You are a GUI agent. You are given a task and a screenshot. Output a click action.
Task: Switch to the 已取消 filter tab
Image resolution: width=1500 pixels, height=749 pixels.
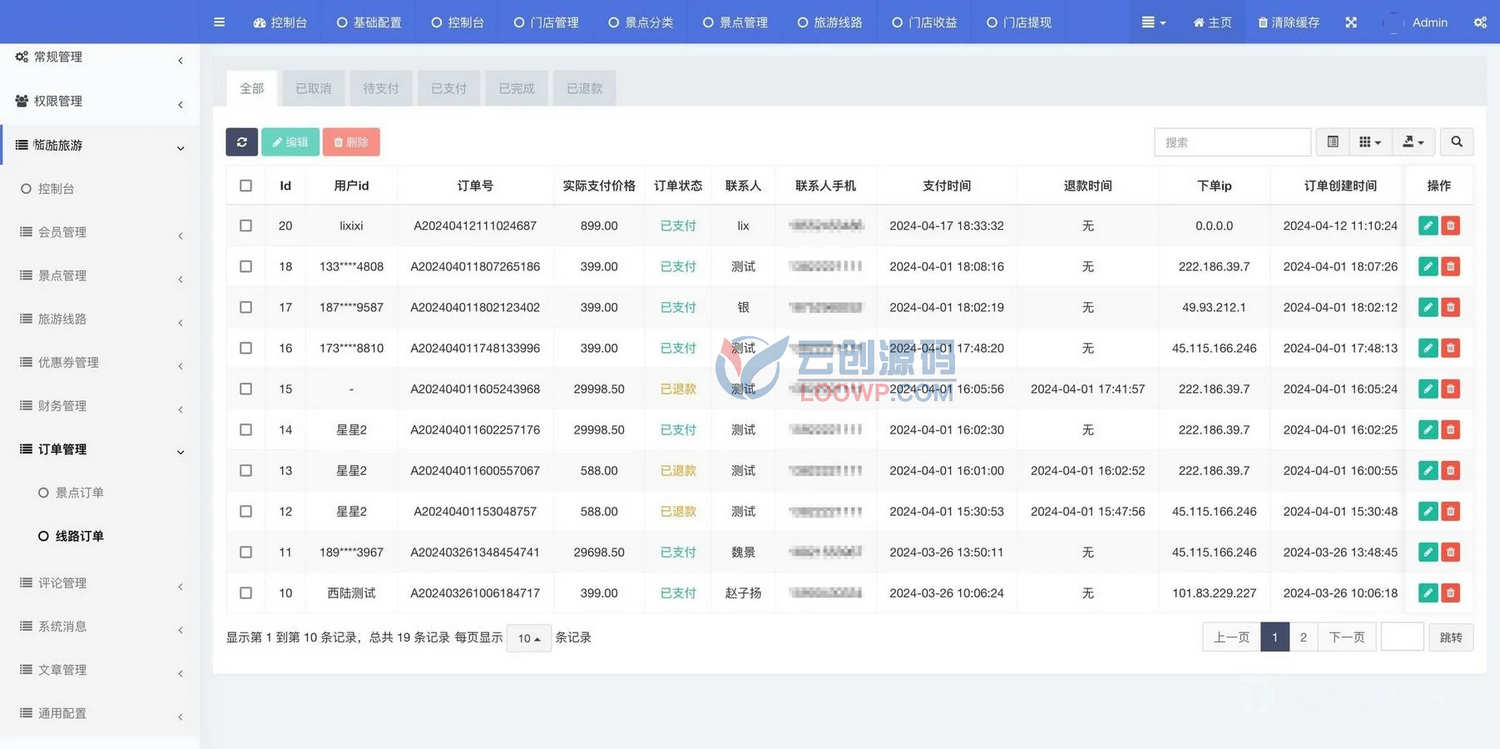(x=313, y=88)
